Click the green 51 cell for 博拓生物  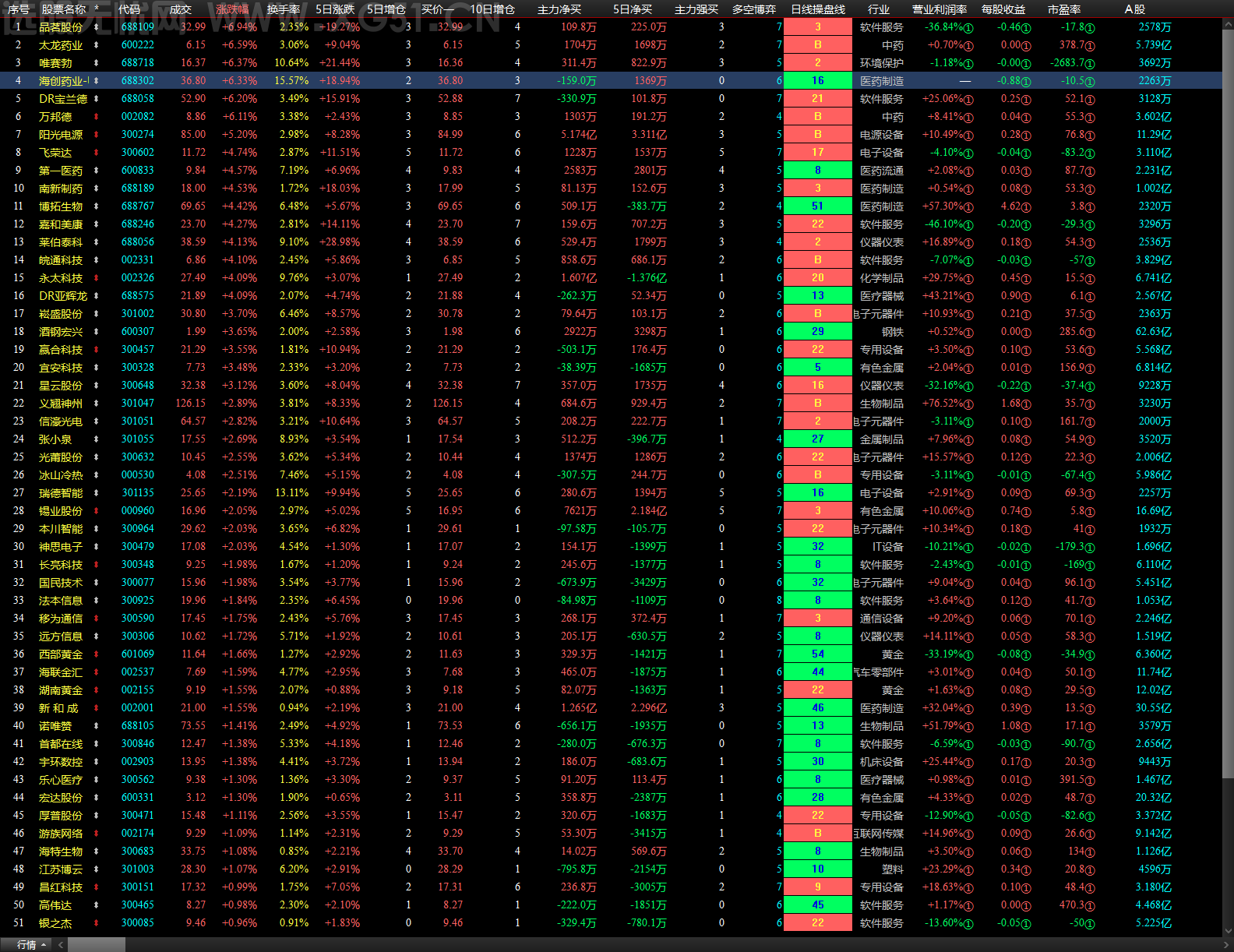pyautogui.click(x=817, y=206)
